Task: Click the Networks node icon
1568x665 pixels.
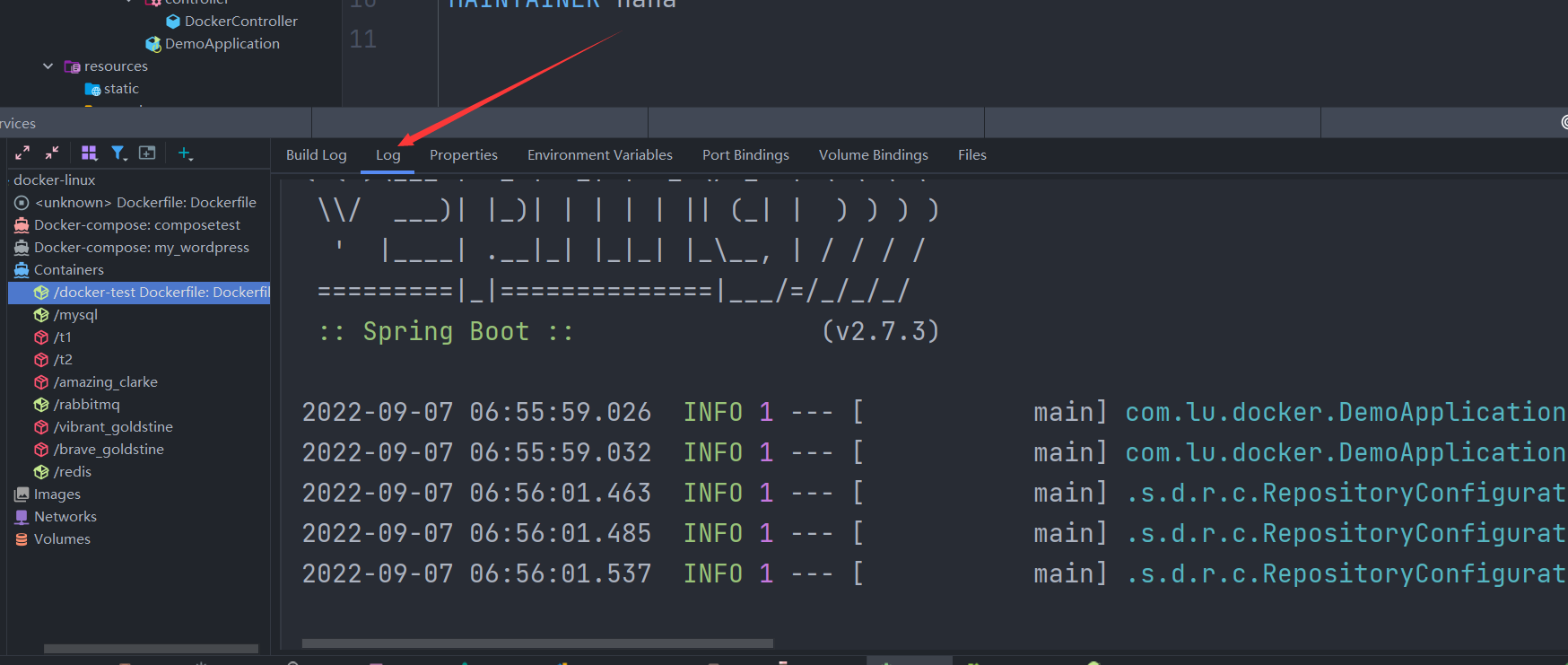Action: pos(22,517)
